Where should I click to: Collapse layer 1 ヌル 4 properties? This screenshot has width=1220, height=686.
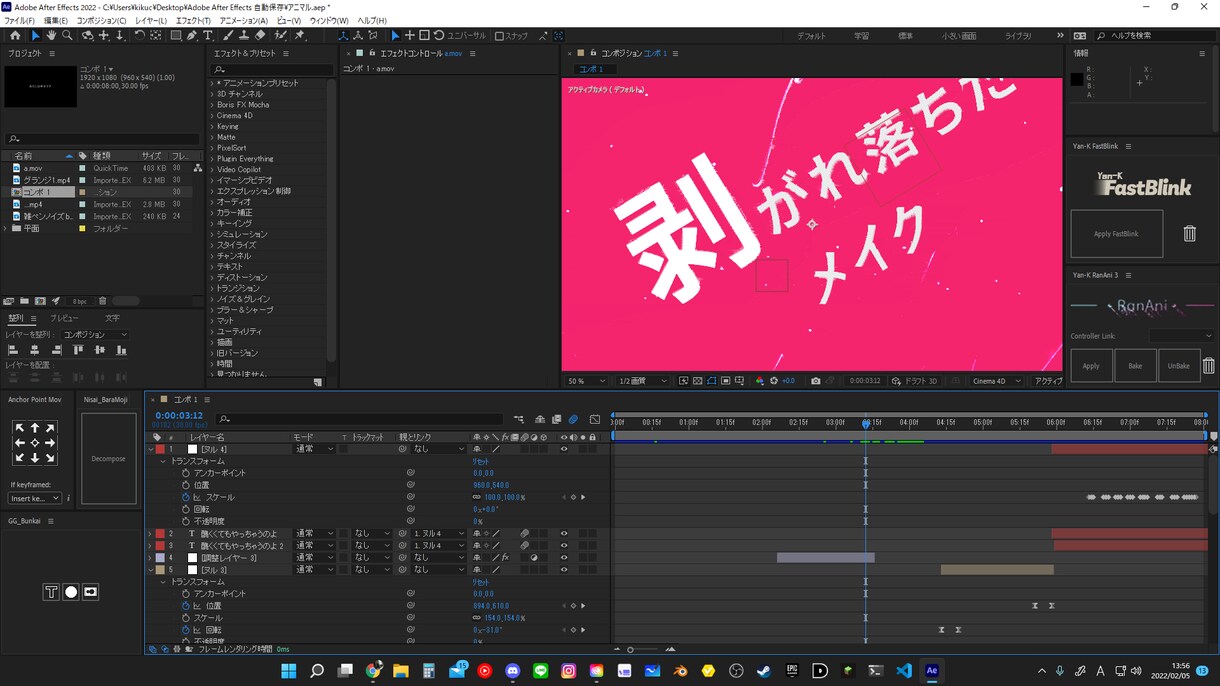coord(151,449)
